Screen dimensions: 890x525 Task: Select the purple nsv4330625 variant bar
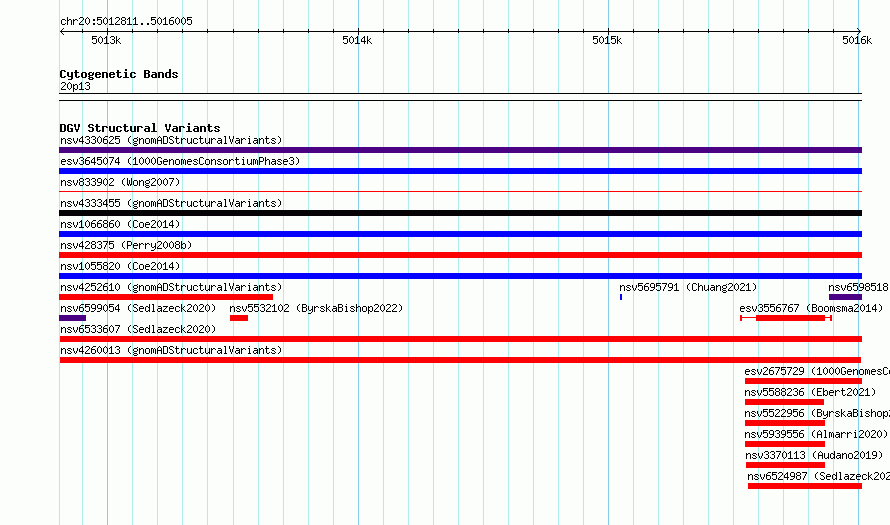[x=460, y=150]
